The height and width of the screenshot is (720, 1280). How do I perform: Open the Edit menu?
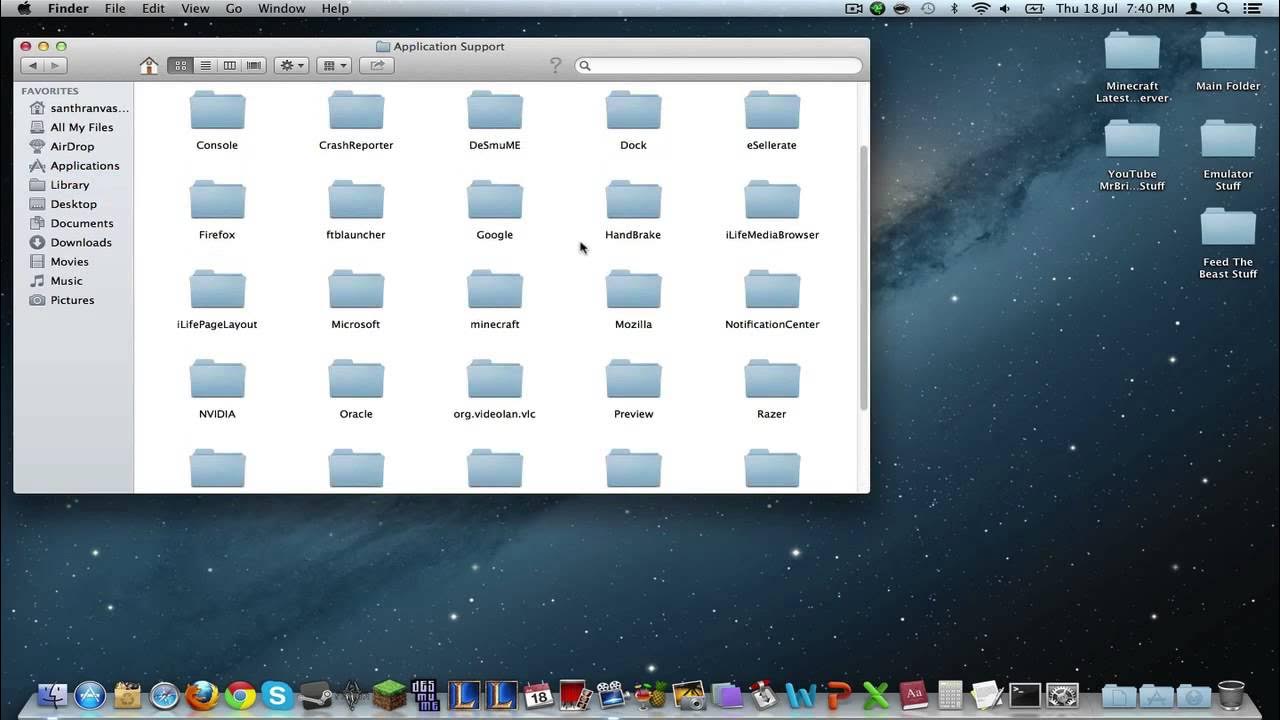point(153,8)
